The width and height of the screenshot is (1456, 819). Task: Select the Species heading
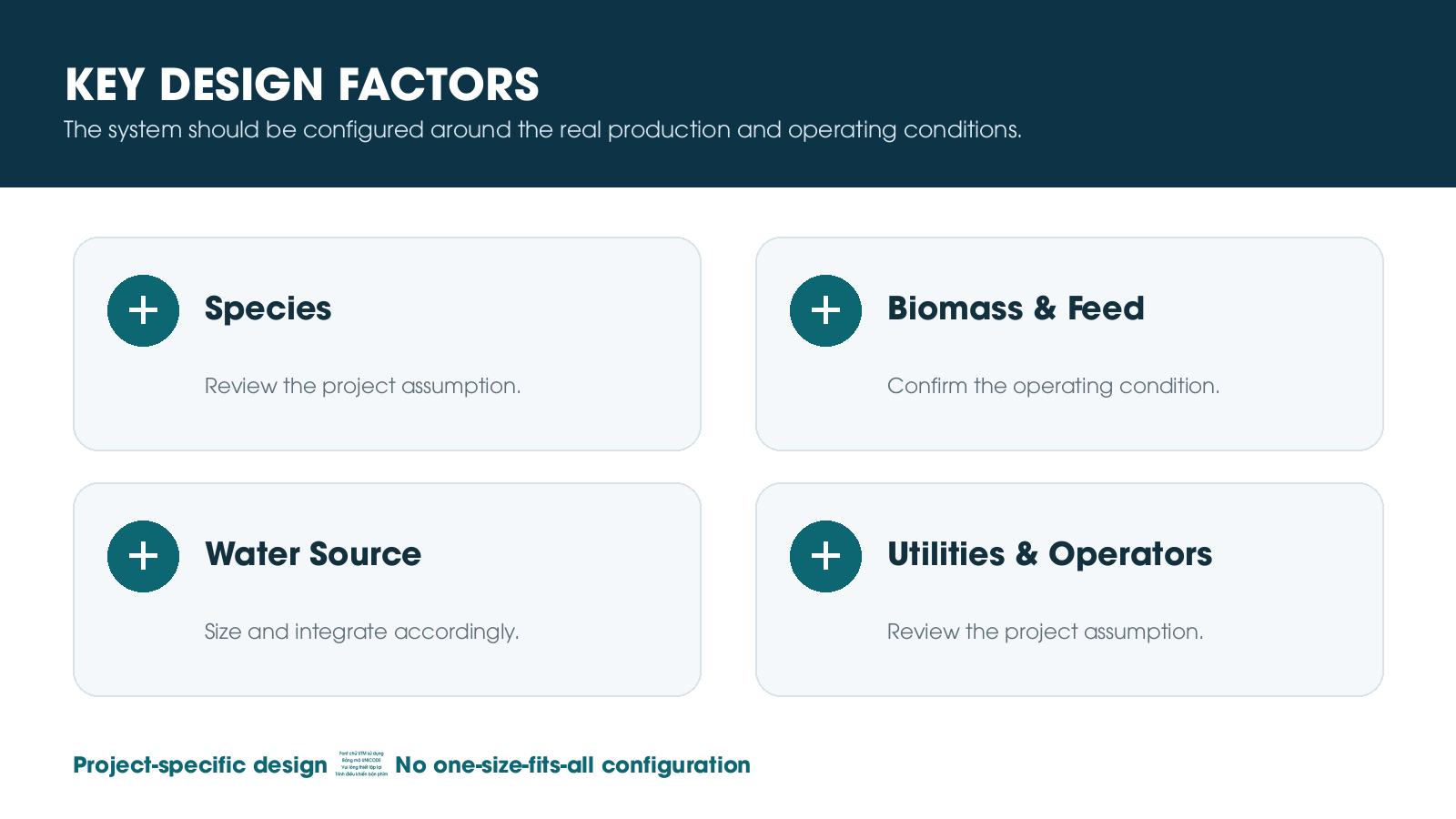click(x=268, y=308)
